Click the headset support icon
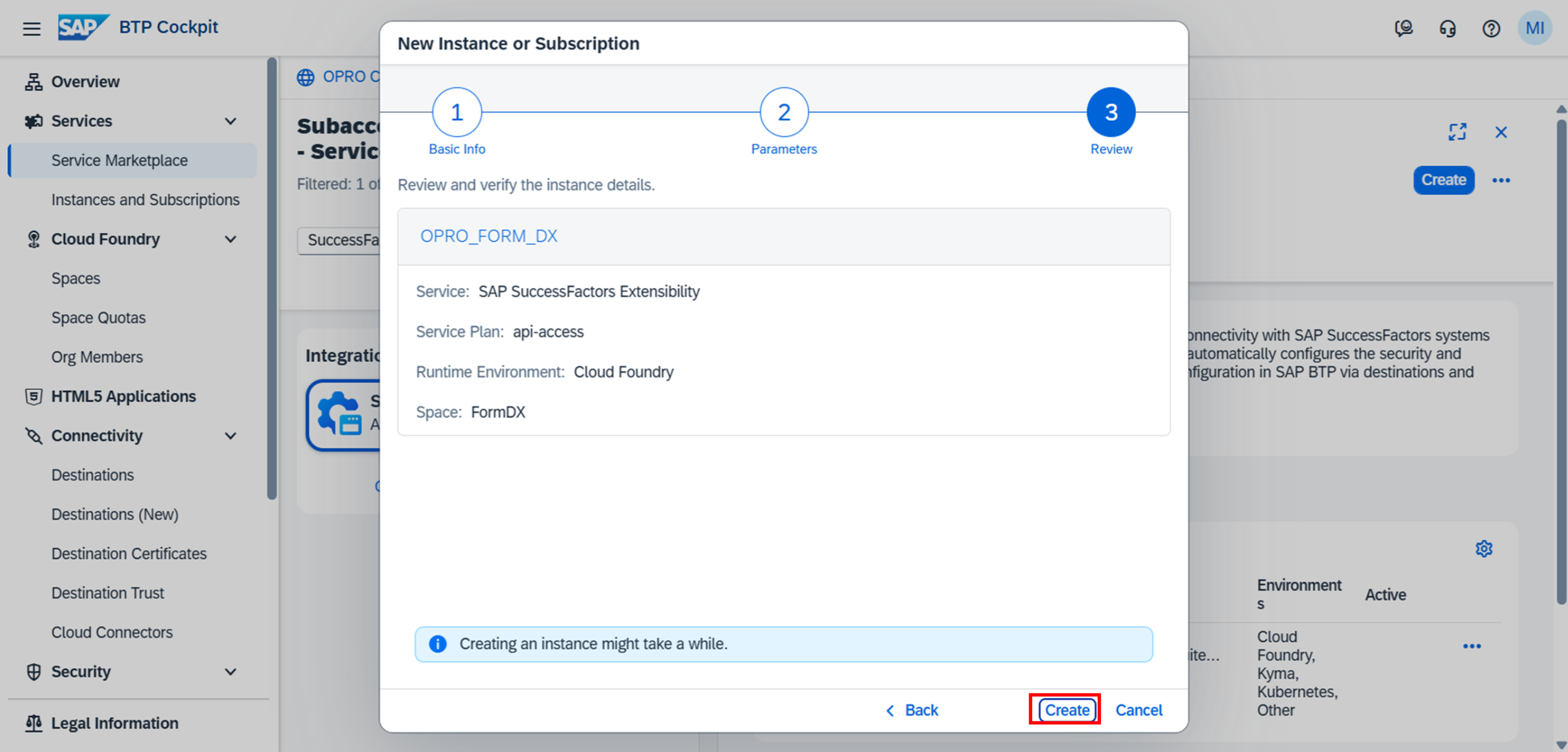Screen dimensions: 1568x752 1447,28
